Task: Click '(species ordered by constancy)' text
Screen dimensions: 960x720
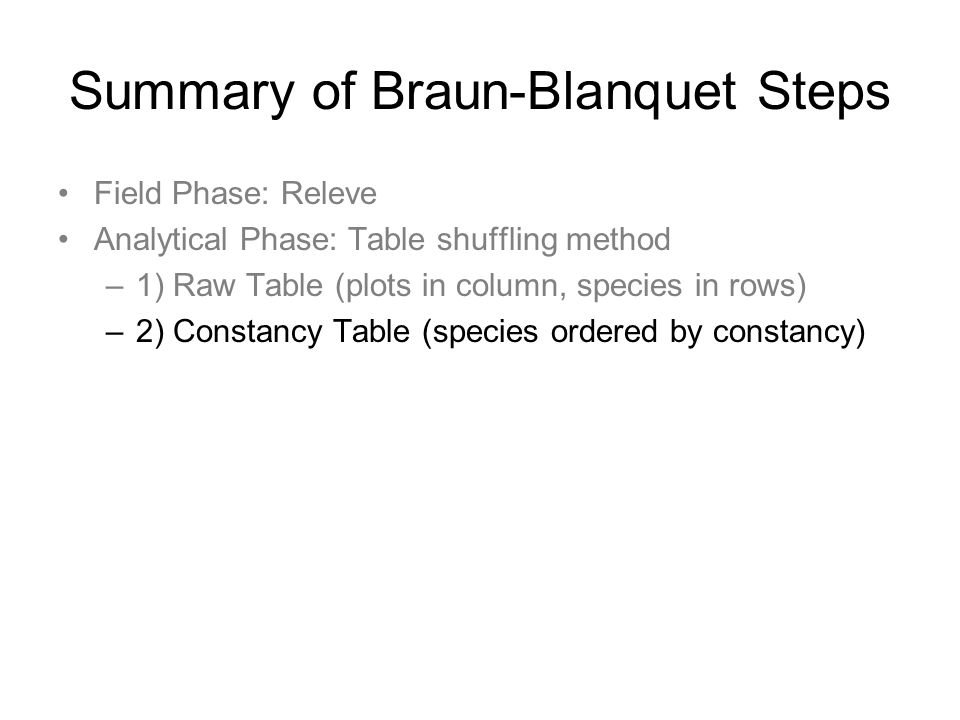Action: (x=643, y=332)
